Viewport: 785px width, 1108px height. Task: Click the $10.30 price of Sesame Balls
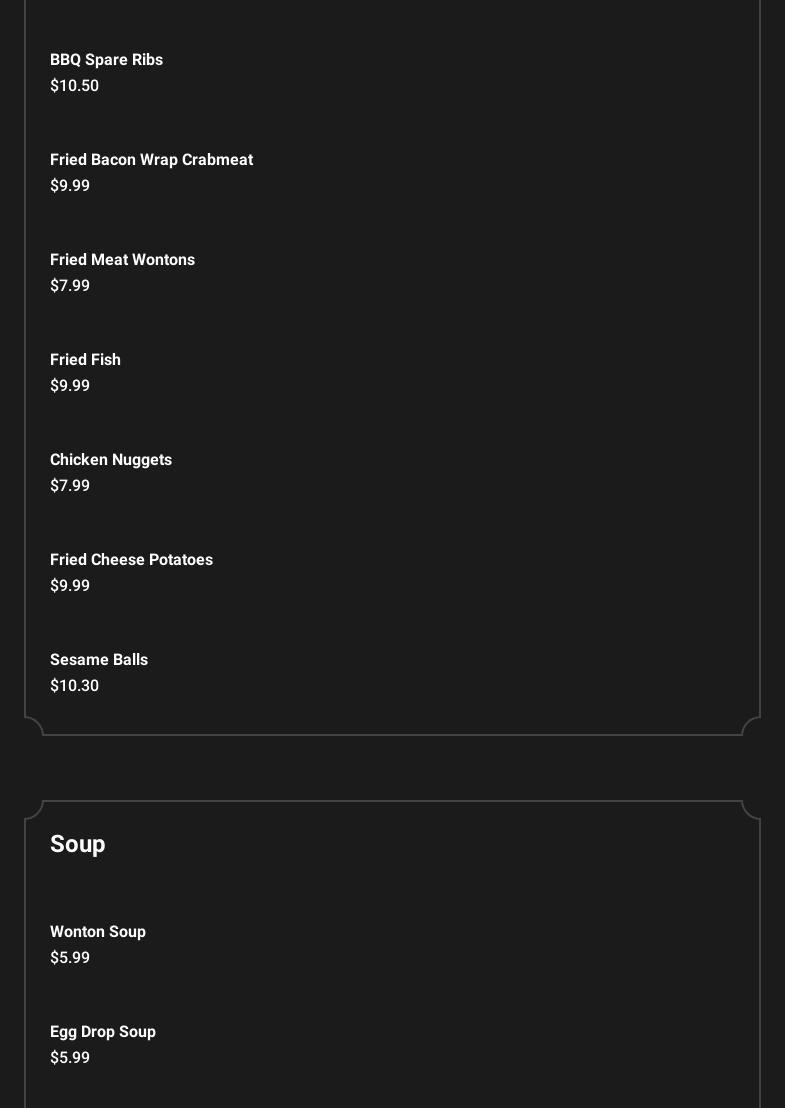(74, 686)
